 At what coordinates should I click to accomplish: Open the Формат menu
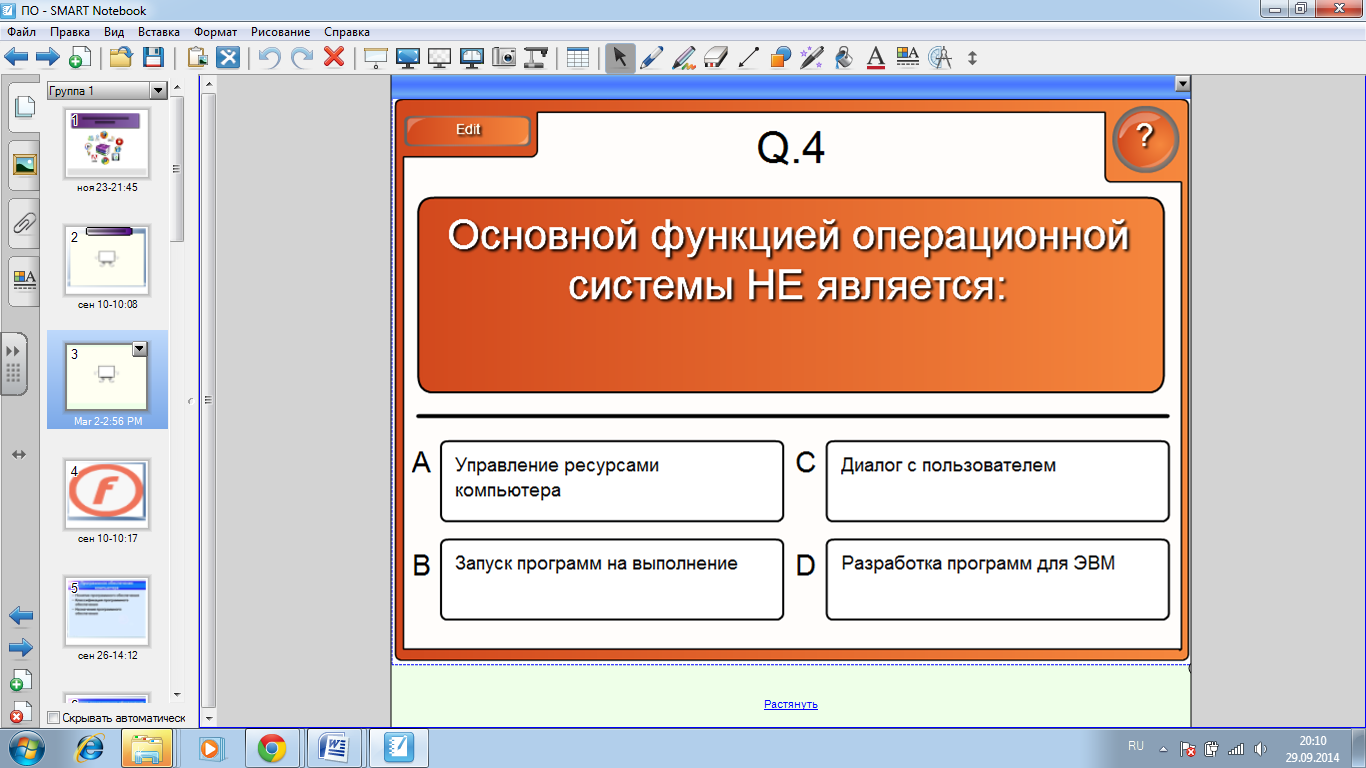pos(216,32)
